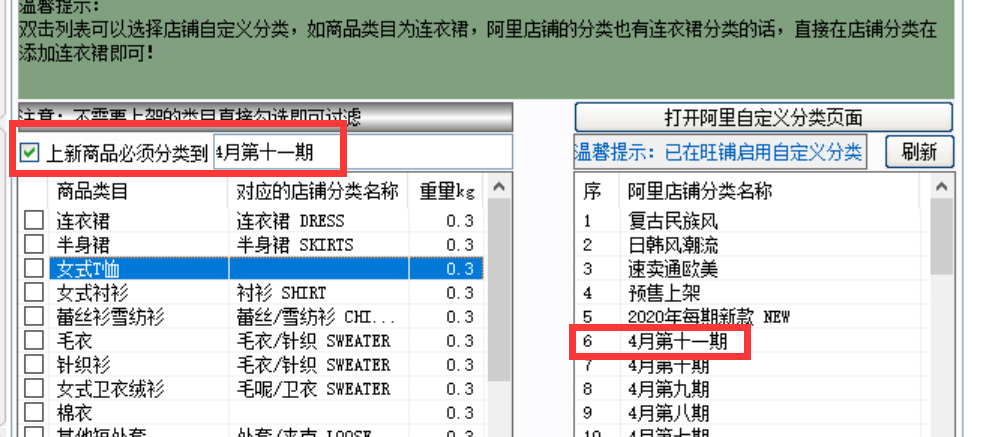The image size is (993, 437).
Task: Select 预售上架 in Ali categories
Action: click(x=664, y=293)
